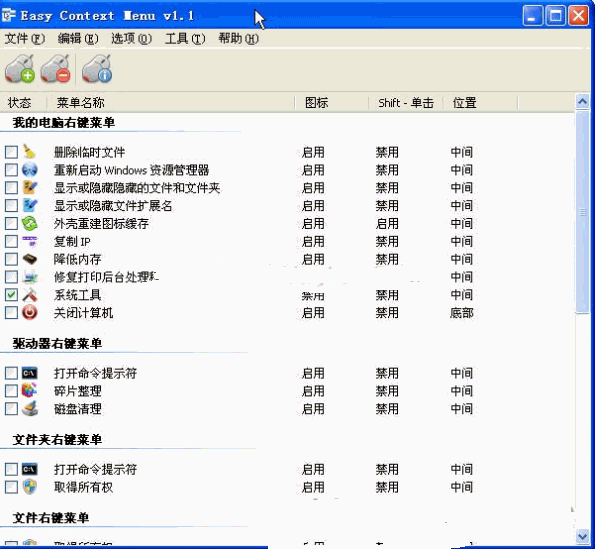Click the application icon in title bar
Screen dimensions: 595x549
click(x=9, y=16)
